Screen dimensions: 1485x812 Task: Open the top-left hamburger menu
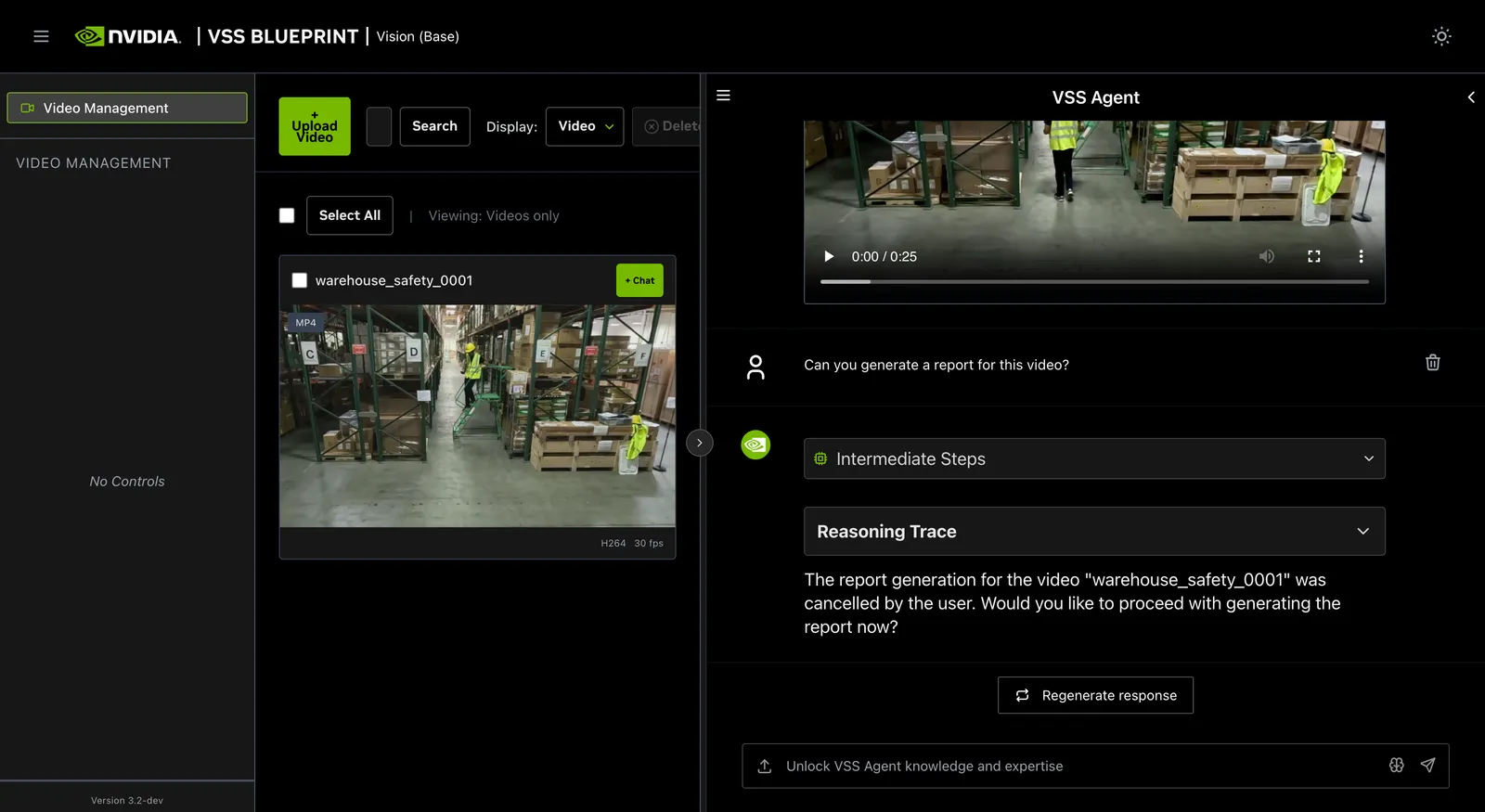click(x=41, y=36)
